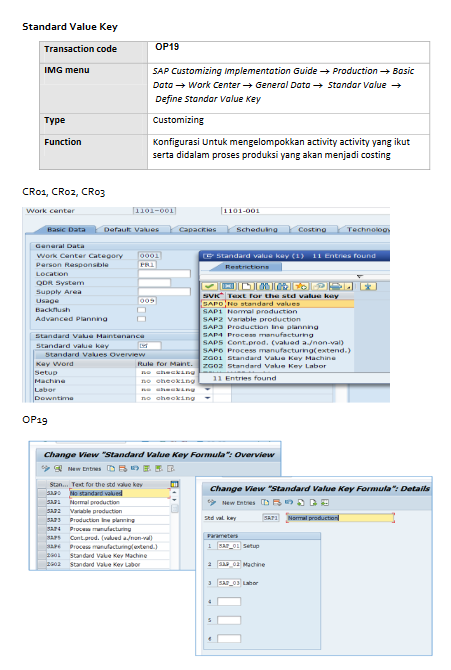
Task: Switch to the Default Values tab
Action: click(x=132, y=229)
